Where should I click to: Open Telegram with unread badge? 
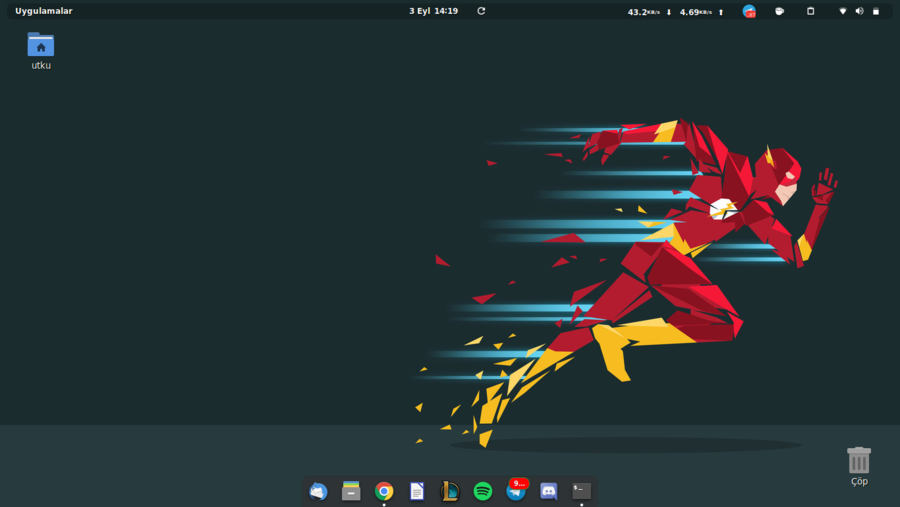pyautogui.click(x=516, y=491)
